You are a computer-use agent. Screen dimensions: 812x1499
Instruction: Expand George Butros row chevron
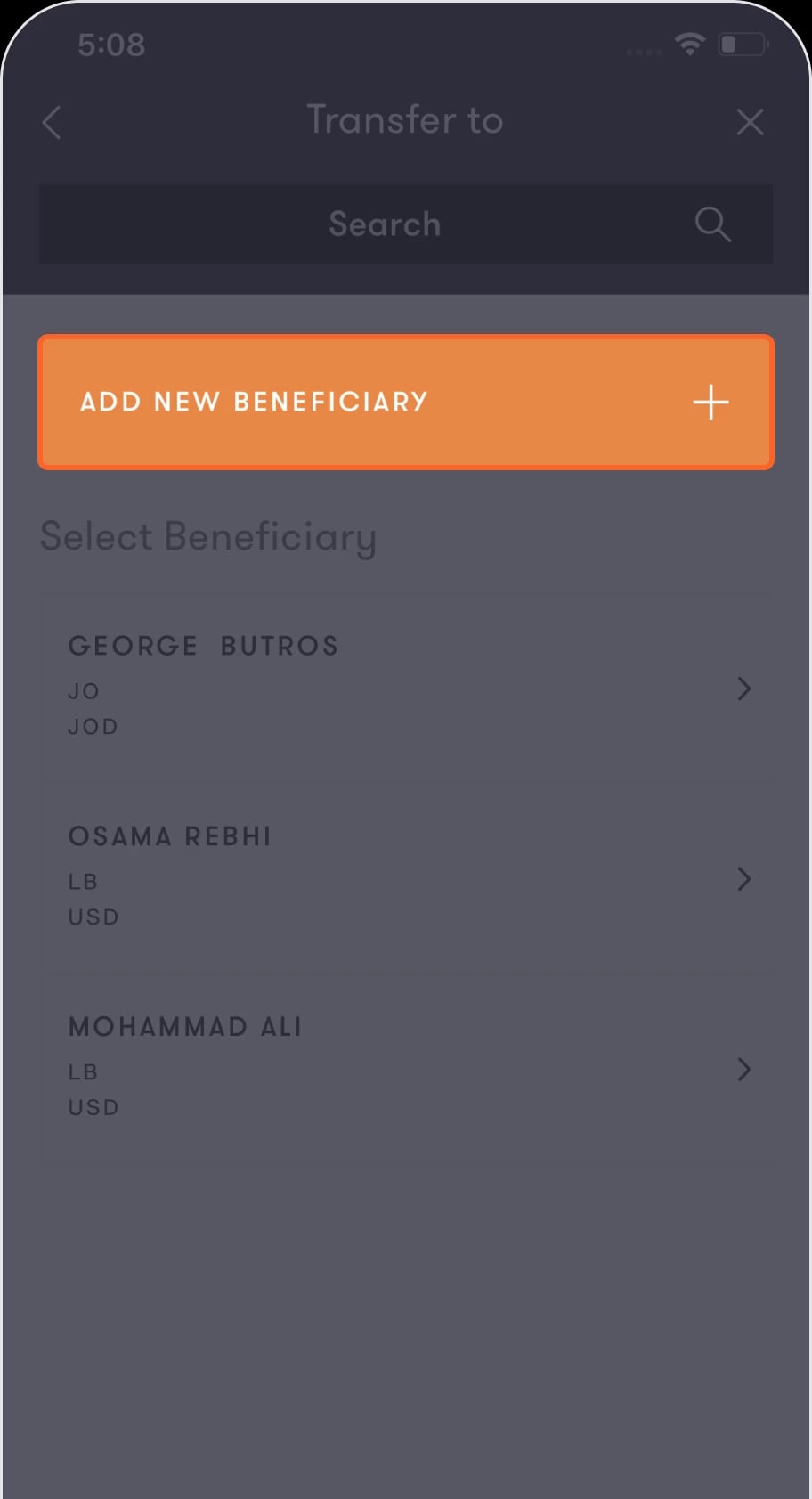pyautogui.click(x=744, y=688)
